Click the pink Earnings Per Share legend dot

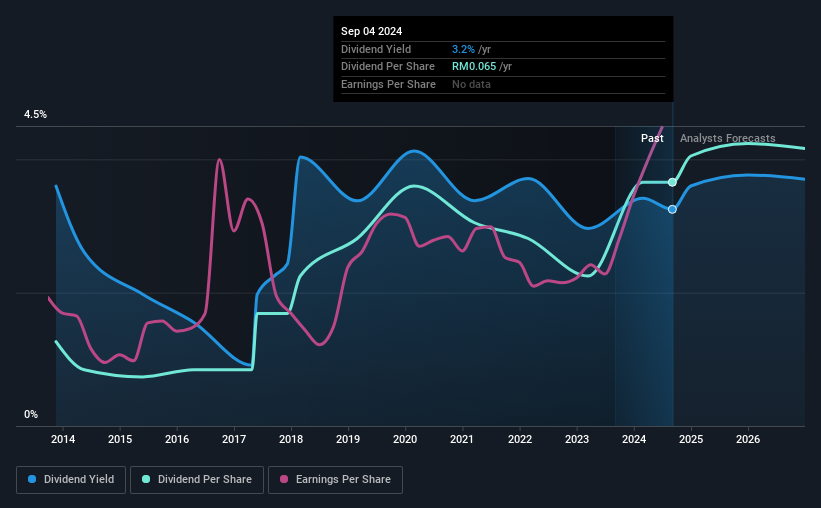tap(284, 479)
